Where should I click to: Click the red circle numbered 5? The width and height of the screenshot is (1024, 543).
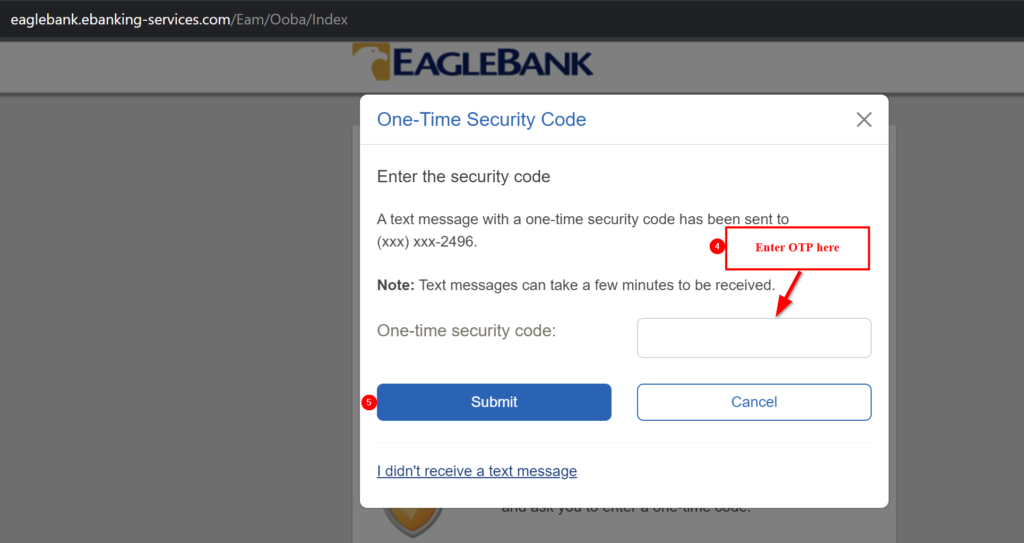369,403
